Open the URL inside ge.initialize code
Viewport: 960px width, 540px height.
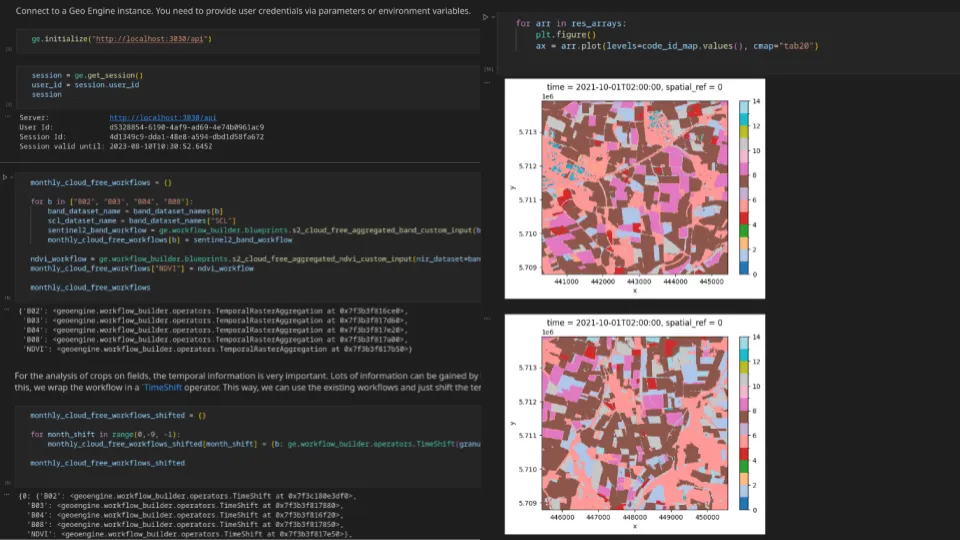150,39
